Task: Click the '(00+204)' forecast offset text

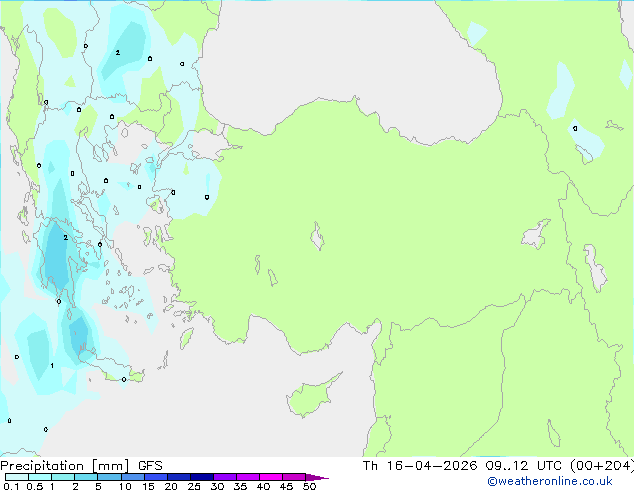Action: (x=602, y=466)
